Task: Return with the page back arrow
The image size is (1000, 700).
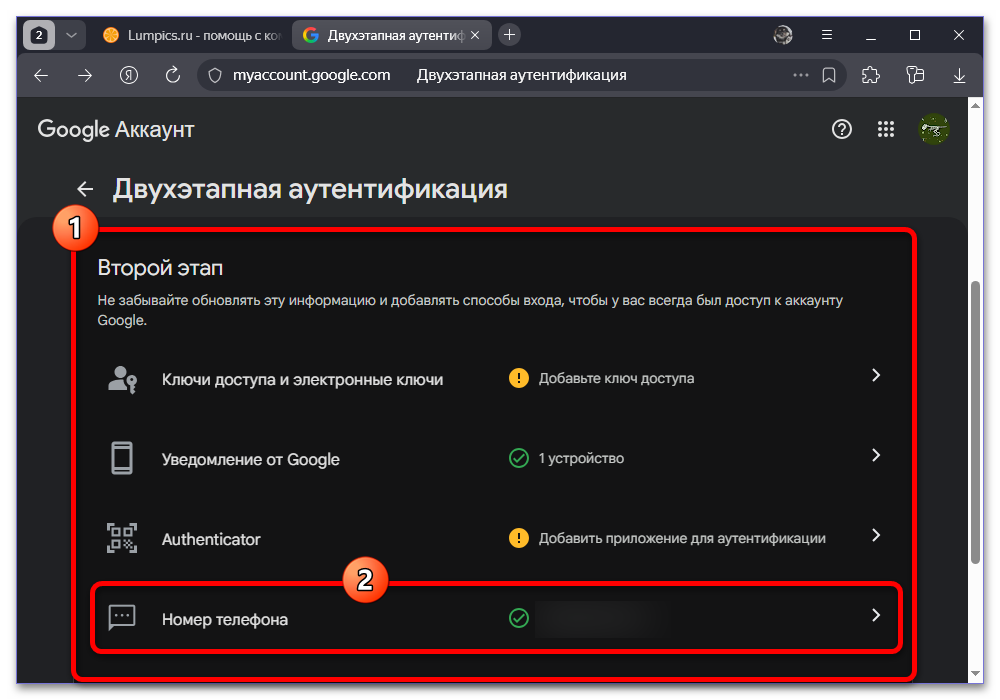Action: (x=85, y=189)
